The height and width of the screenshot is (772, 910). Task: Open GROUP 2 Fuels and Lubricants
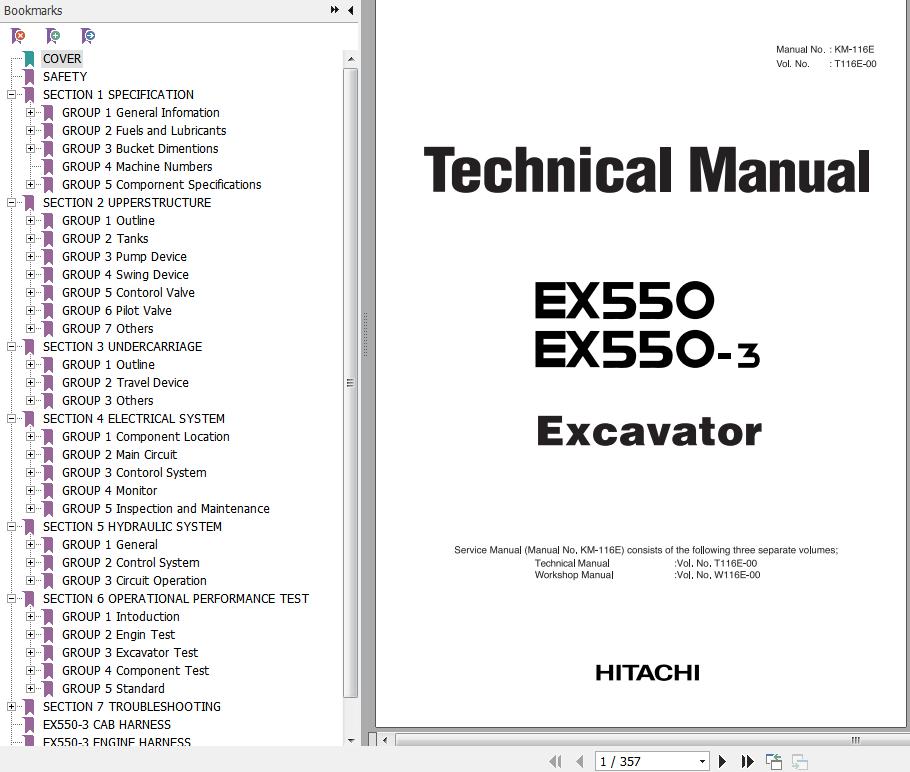pos(144,131)
